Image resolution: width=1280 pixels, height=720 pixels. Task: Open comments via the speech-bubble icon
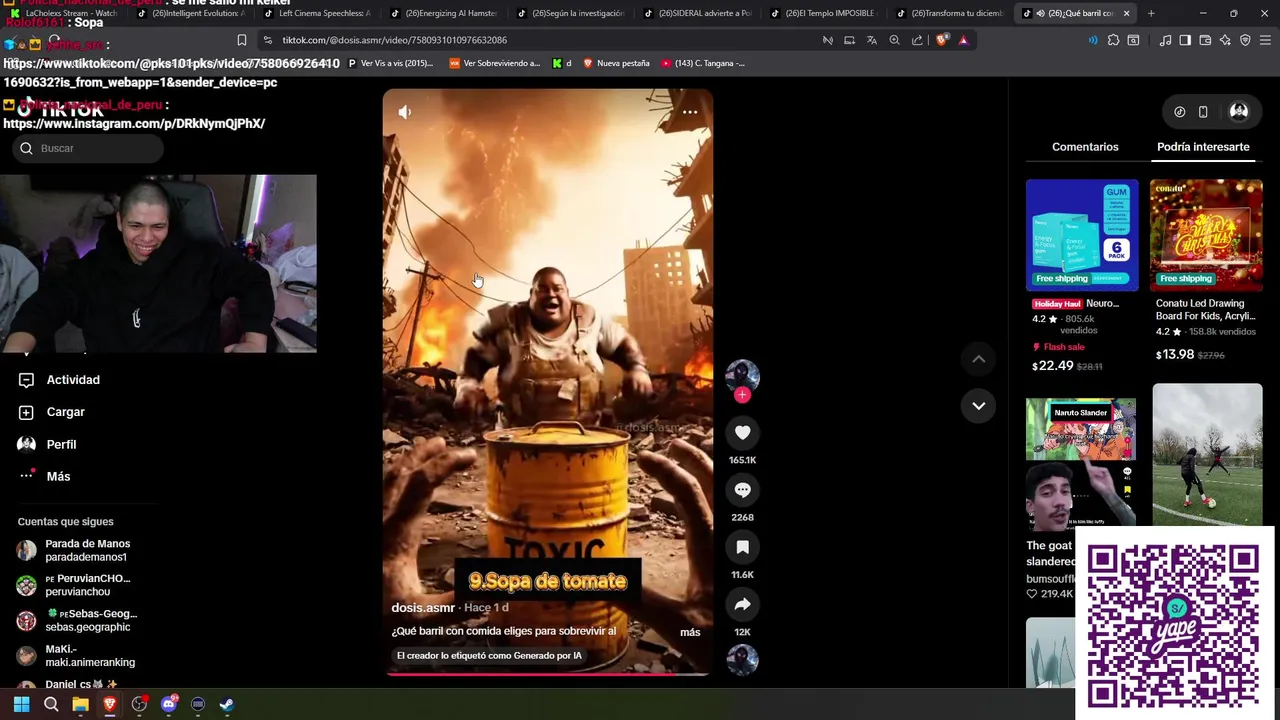coord(742,490)
